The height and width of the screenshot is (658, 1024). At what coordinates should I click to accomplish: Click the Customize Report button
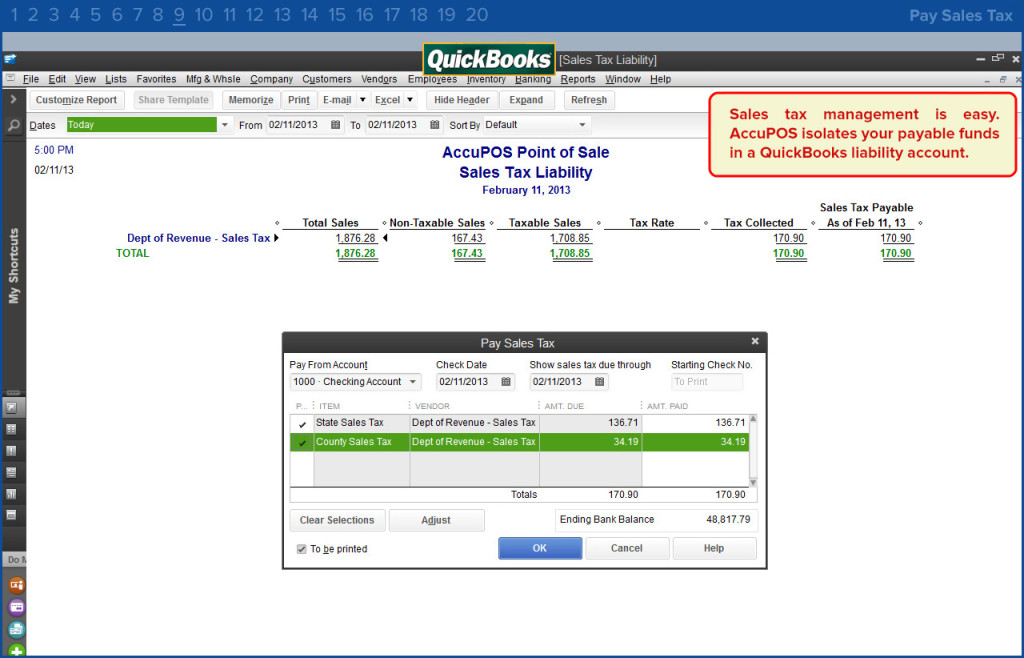[76, 100]
